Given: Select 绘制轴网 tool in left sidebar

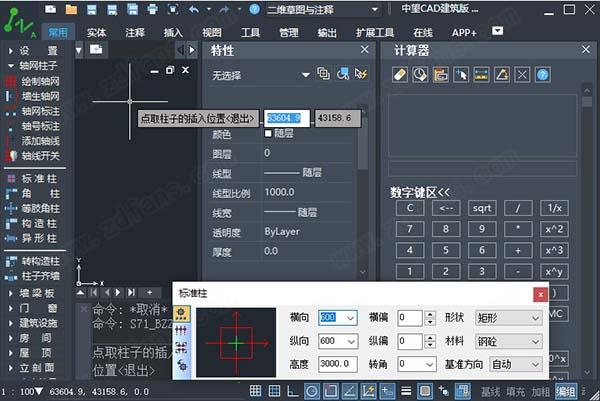Looking at the screenshot, I should pos(33,81).
